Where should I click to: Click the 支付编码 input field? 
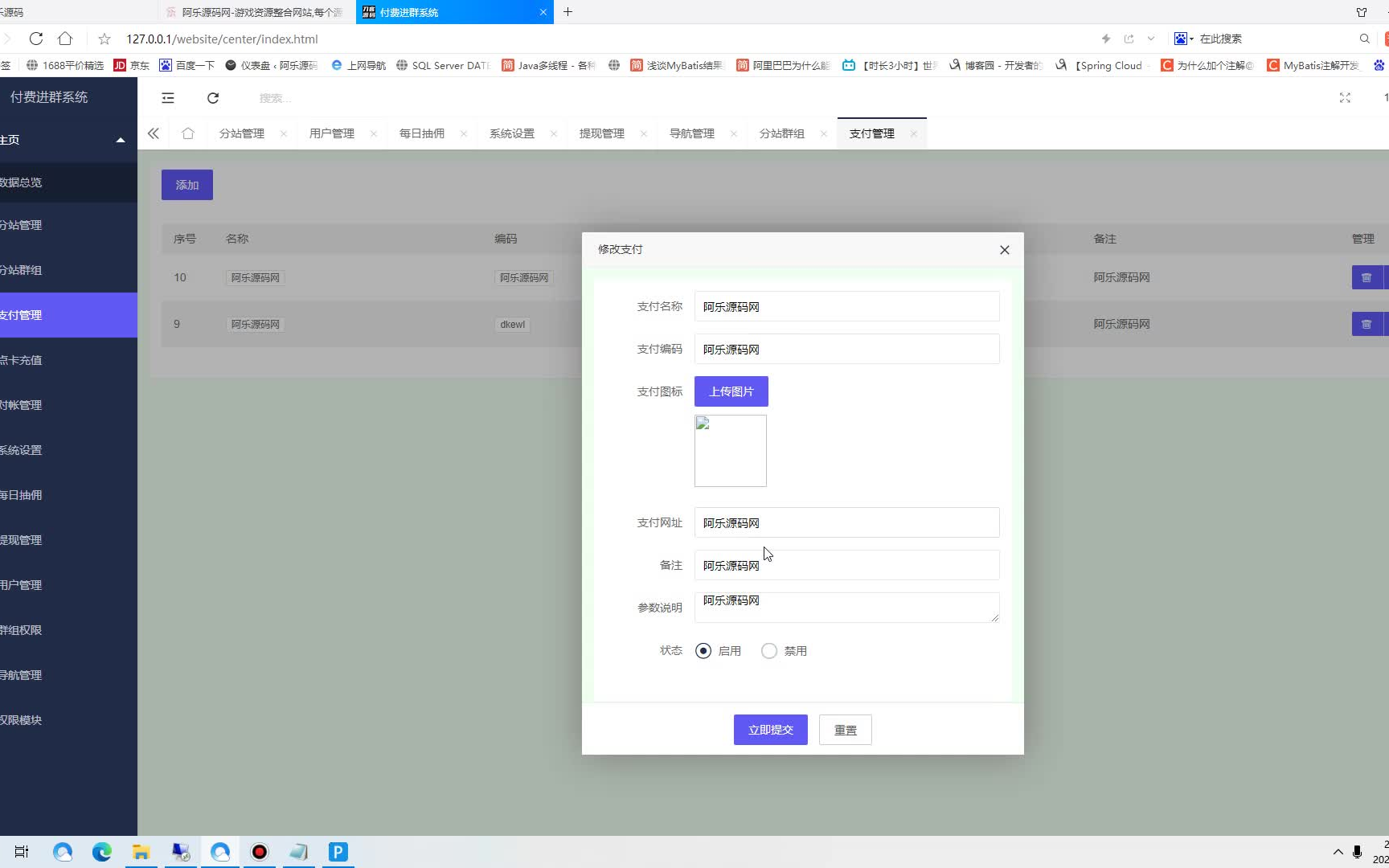click(847, 349)
